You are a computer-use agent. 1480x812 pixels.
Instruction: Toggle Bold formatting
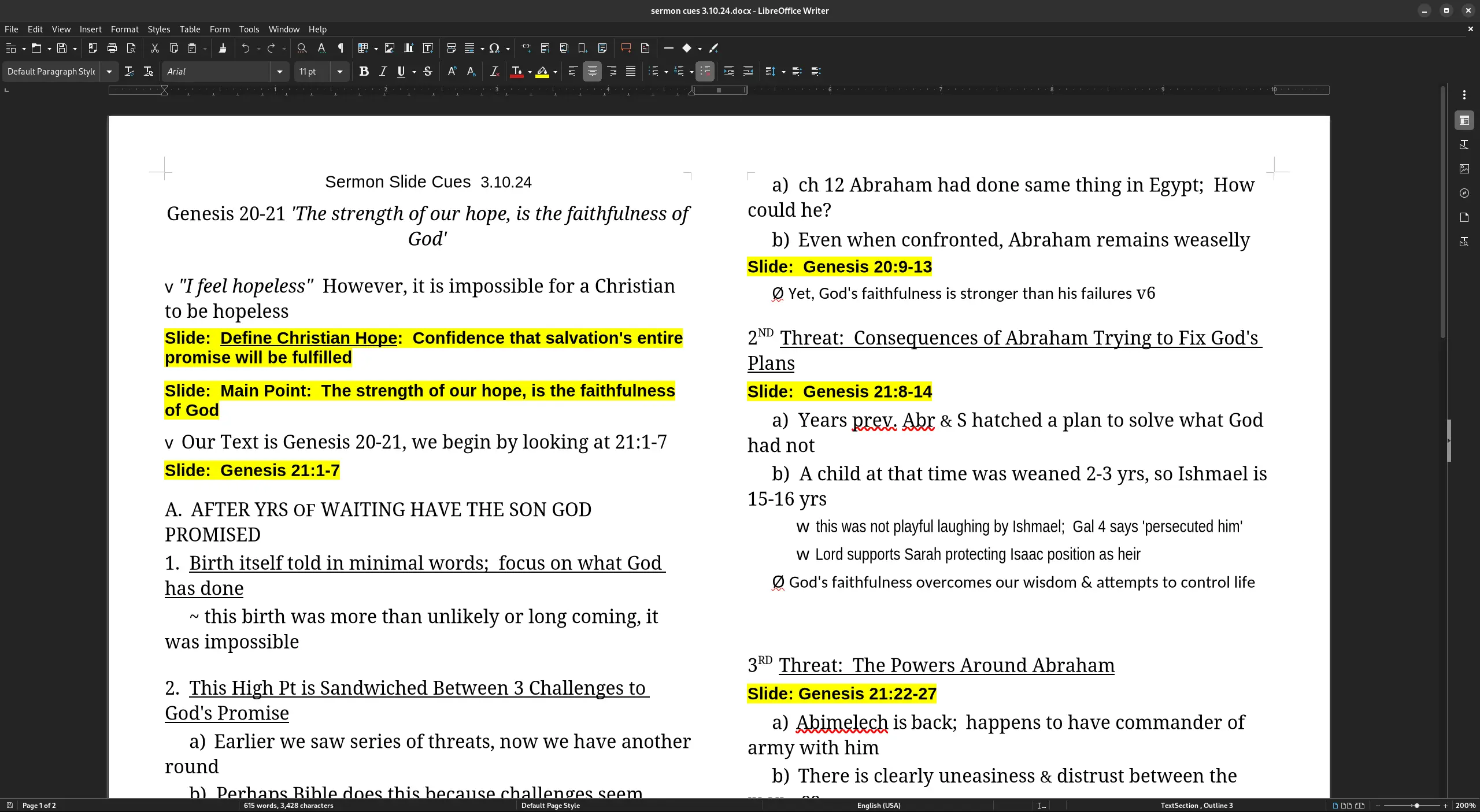[x=364, y=72]
